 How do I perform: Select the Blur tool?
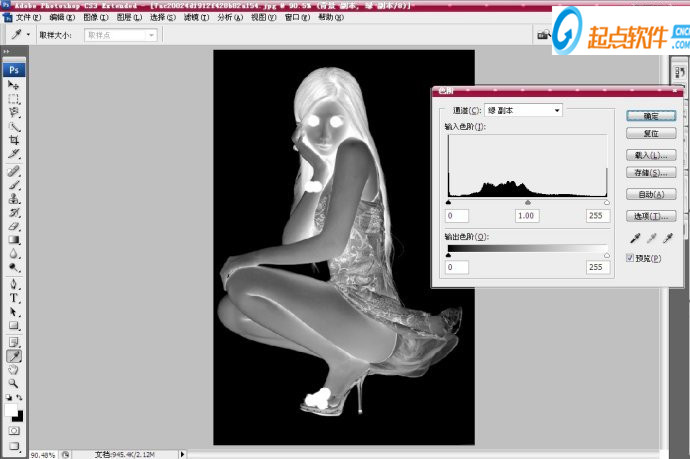click(14, 254)
